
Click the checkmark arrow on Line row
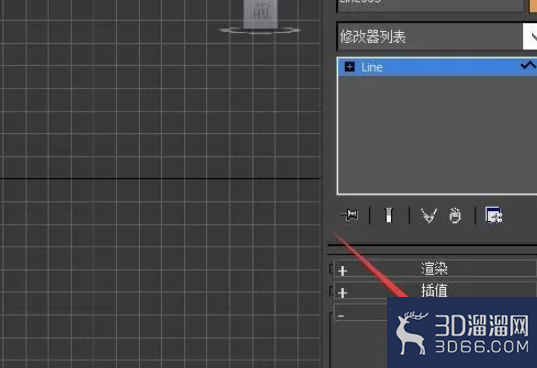coord(528,65)
